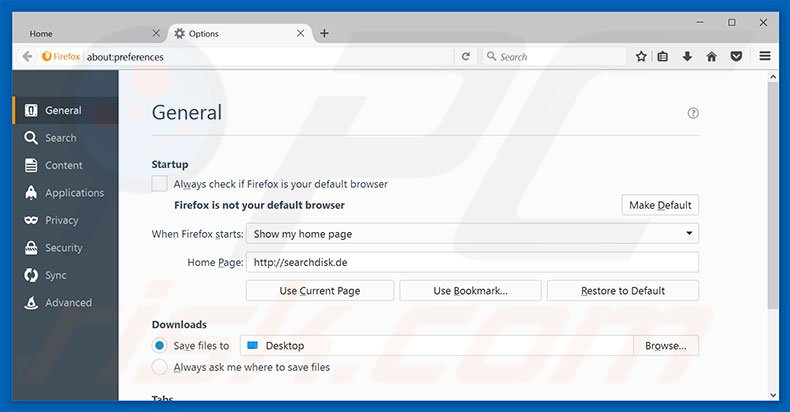Reload the page with refresh icon
The image size is (790, 412).
(x=466, y=56)
